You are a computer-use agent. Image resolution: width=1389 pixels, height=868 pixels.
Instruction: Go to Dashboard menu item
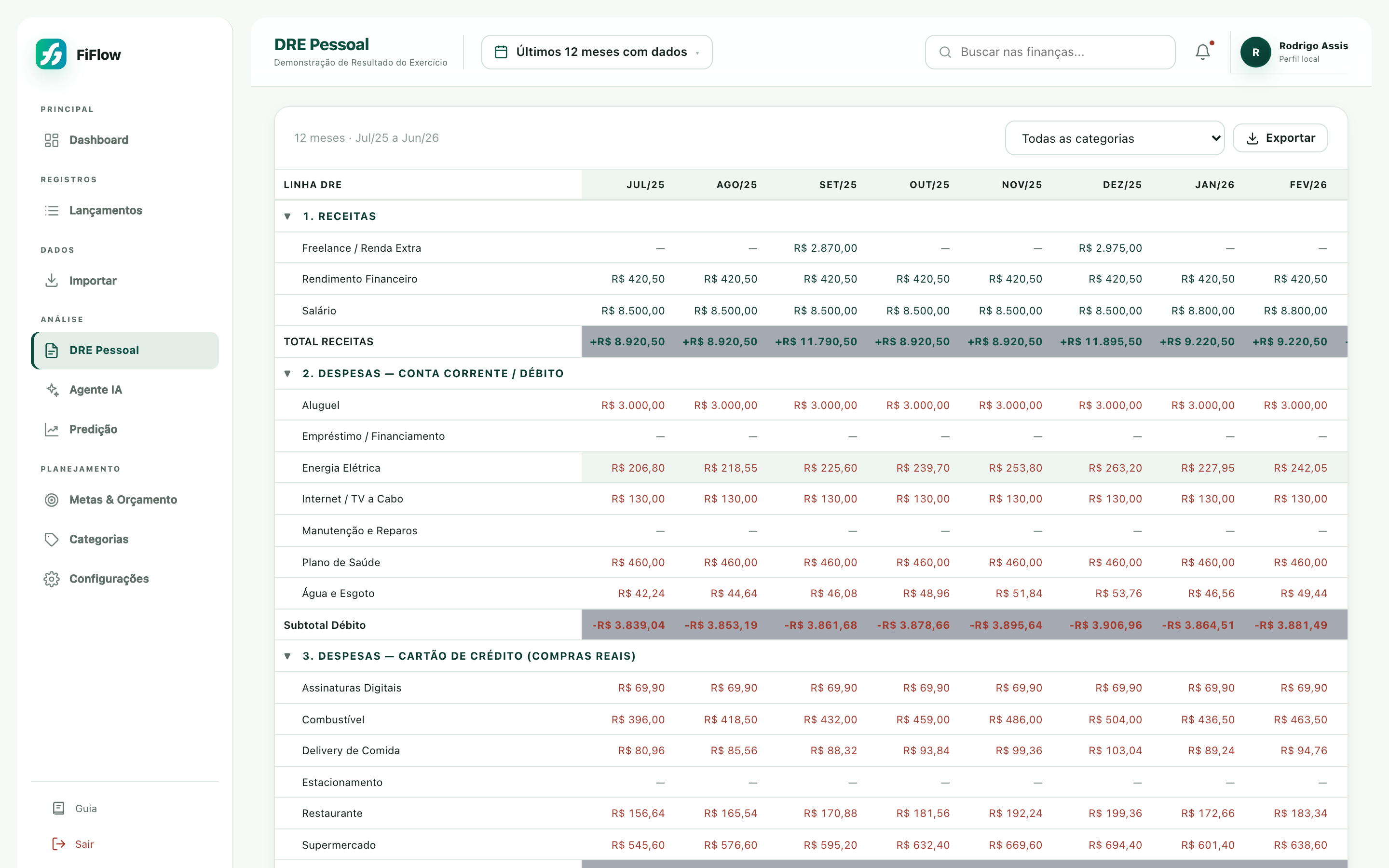125,140
